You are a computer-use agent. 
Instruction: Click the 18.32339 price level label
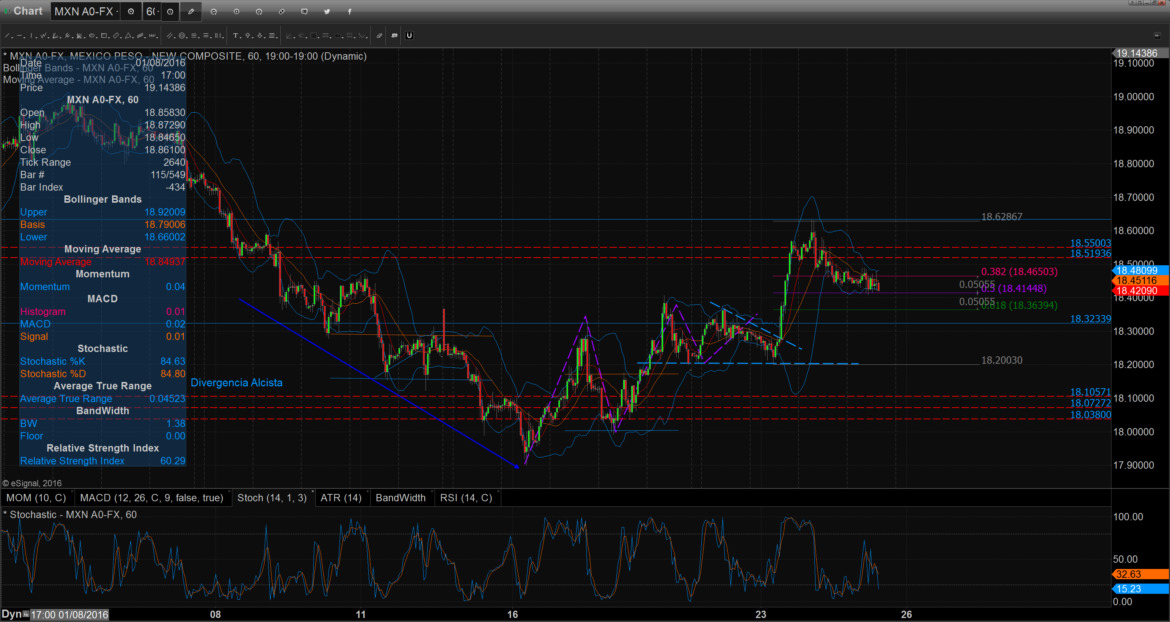tap(1091, 318)
